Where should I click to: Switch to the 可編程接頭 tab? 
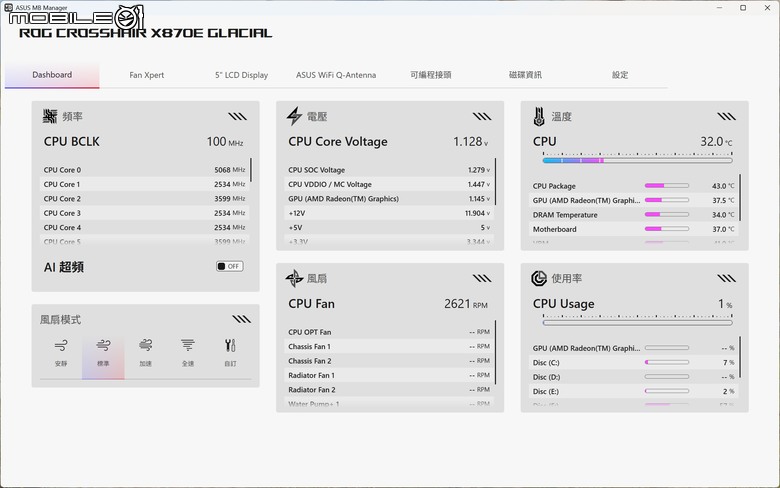pyautogui.click(x=431, y=75)
